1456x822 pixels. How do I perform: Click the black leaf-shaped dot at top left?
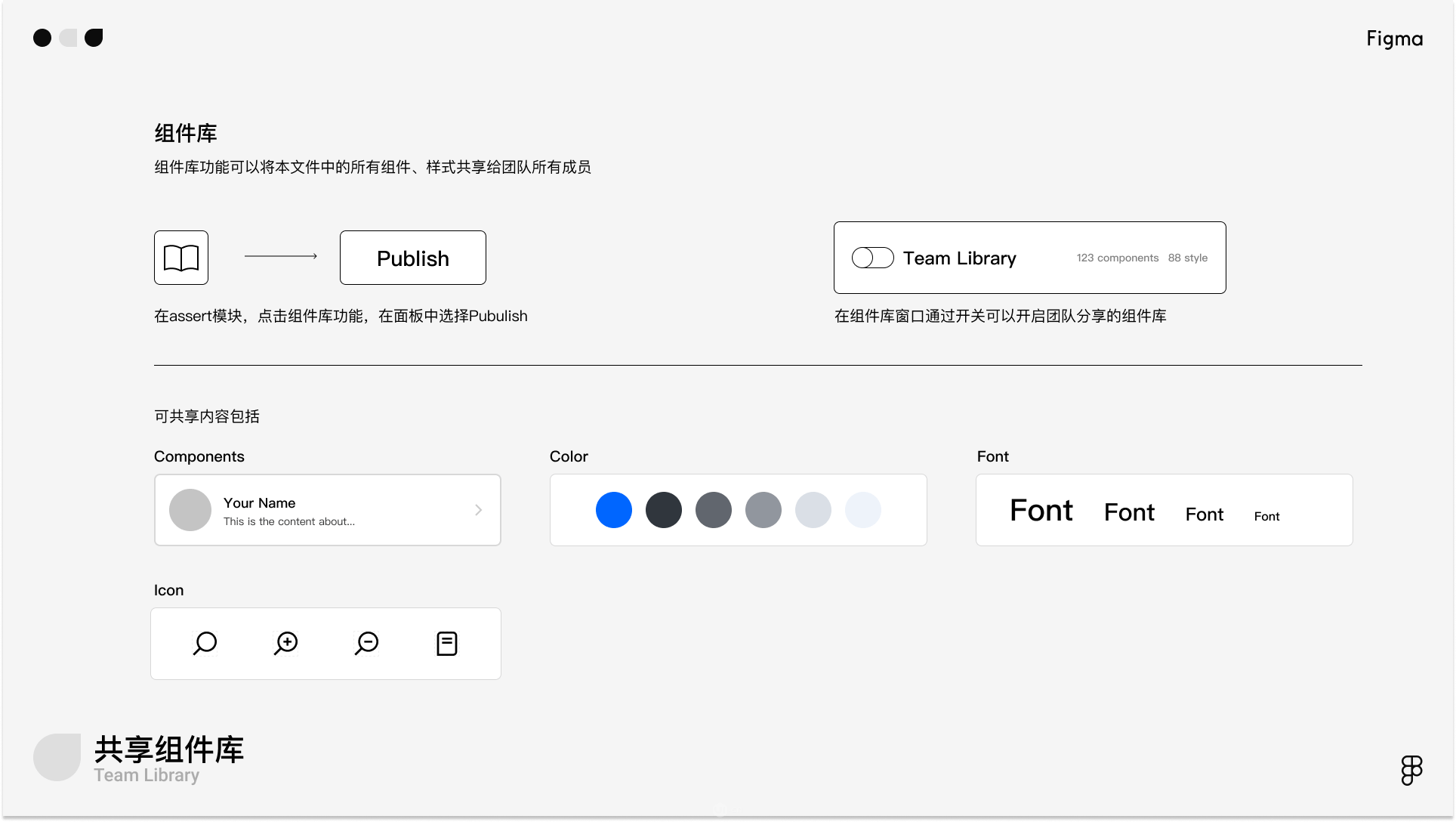(94, 38)
